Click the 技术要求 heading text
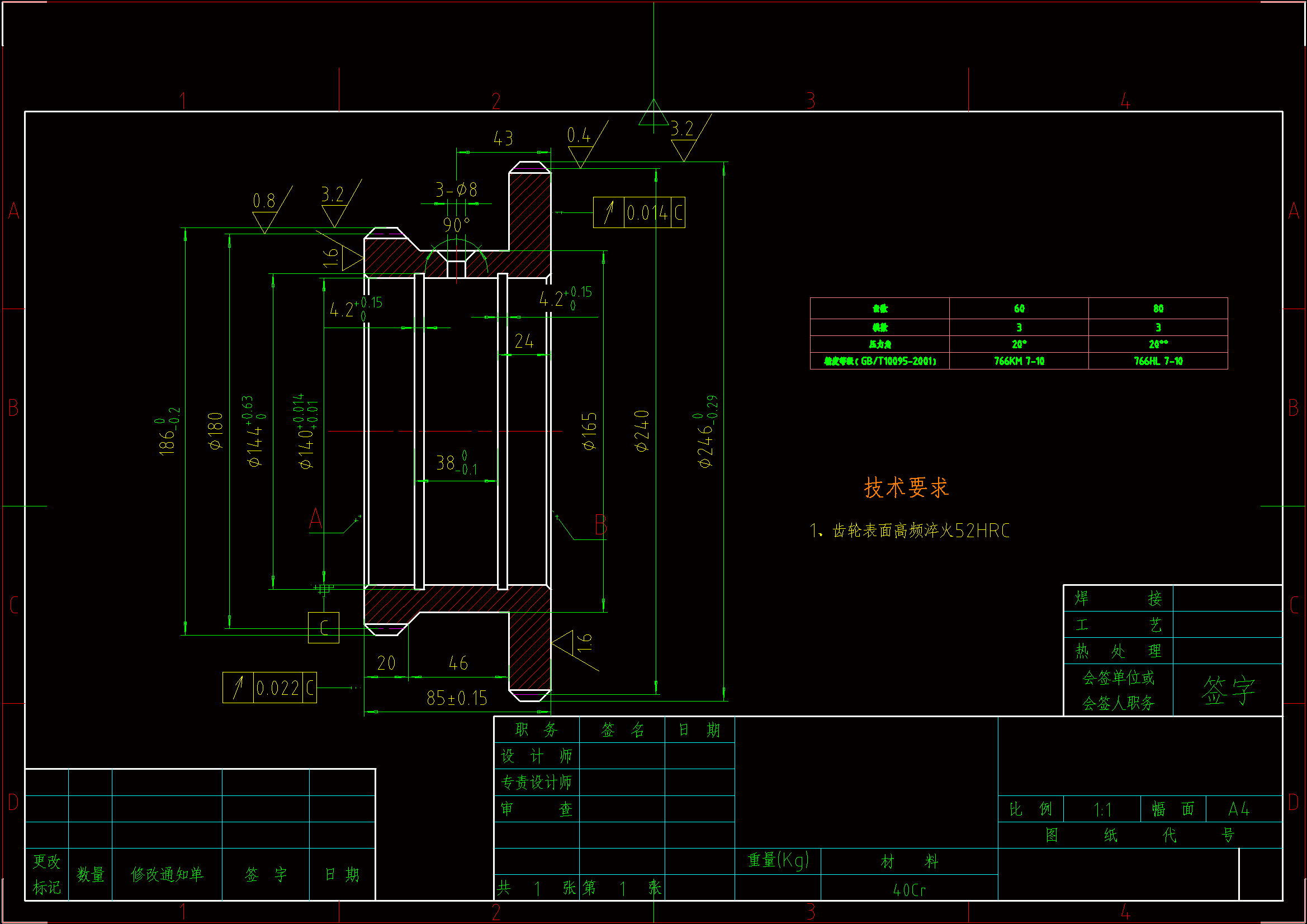This screenshot has width=1307, height=924. (906, 487)
